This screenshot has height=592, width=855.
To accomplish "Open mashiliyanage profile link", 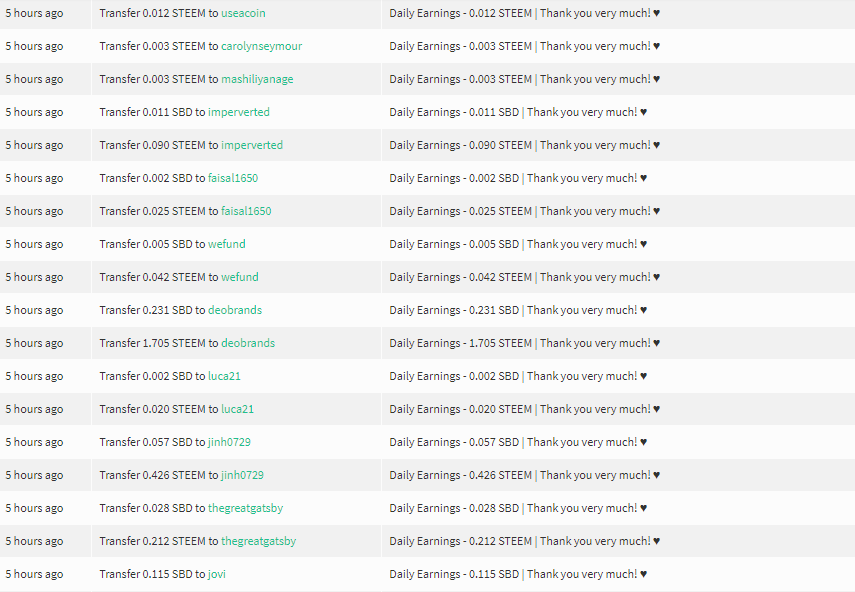I will pyautogui.click(x=257, y=80).
